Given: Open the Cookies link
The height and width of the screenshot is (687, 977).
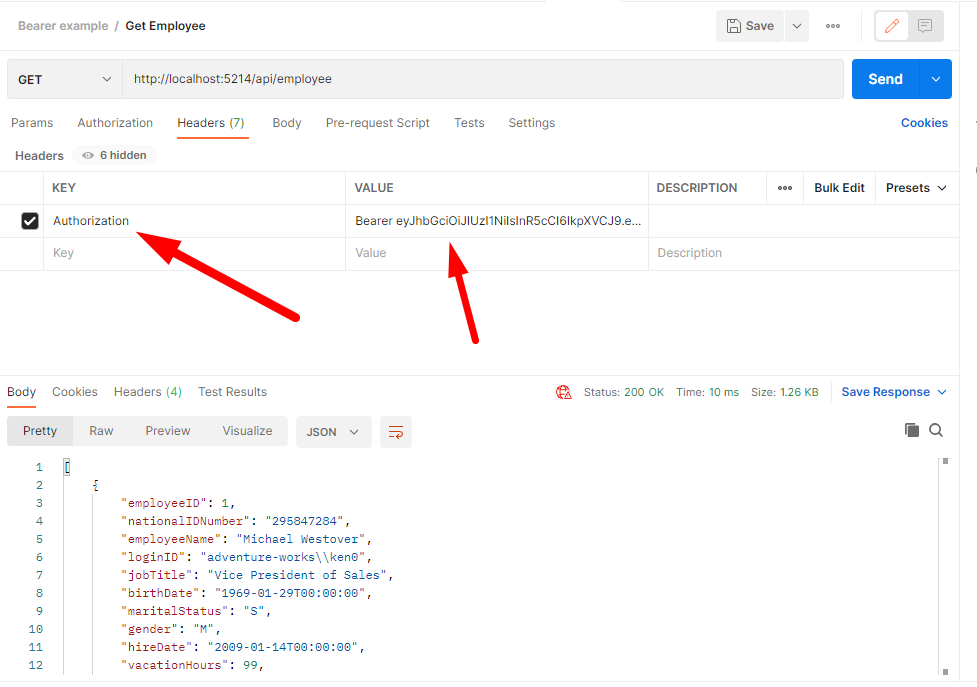Looking at the screenshot, I should (924, 123).
